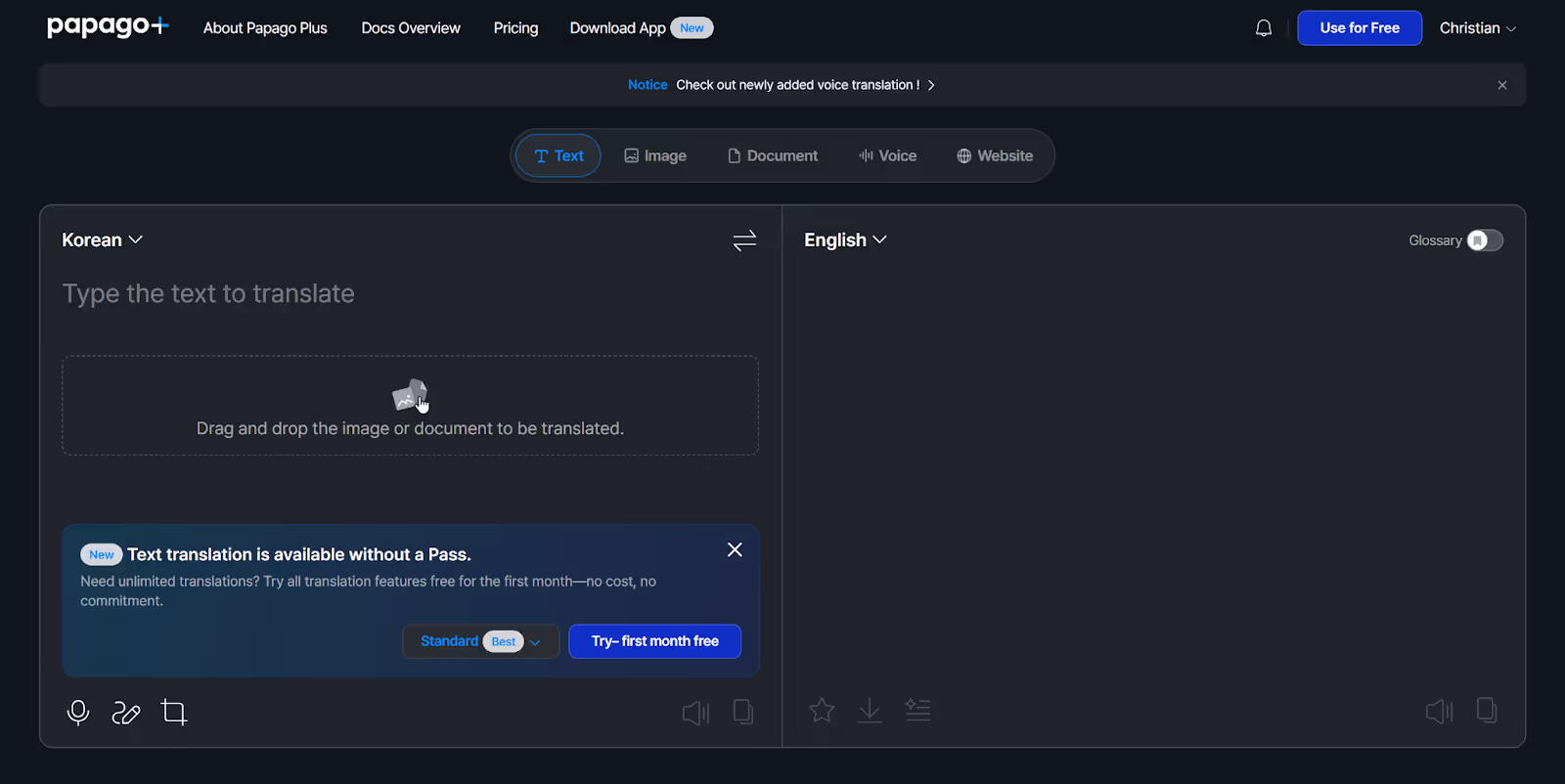The width and height of the screenshot is (1565, 784).
Task: Save translation to favorites star
Action: 822,710
